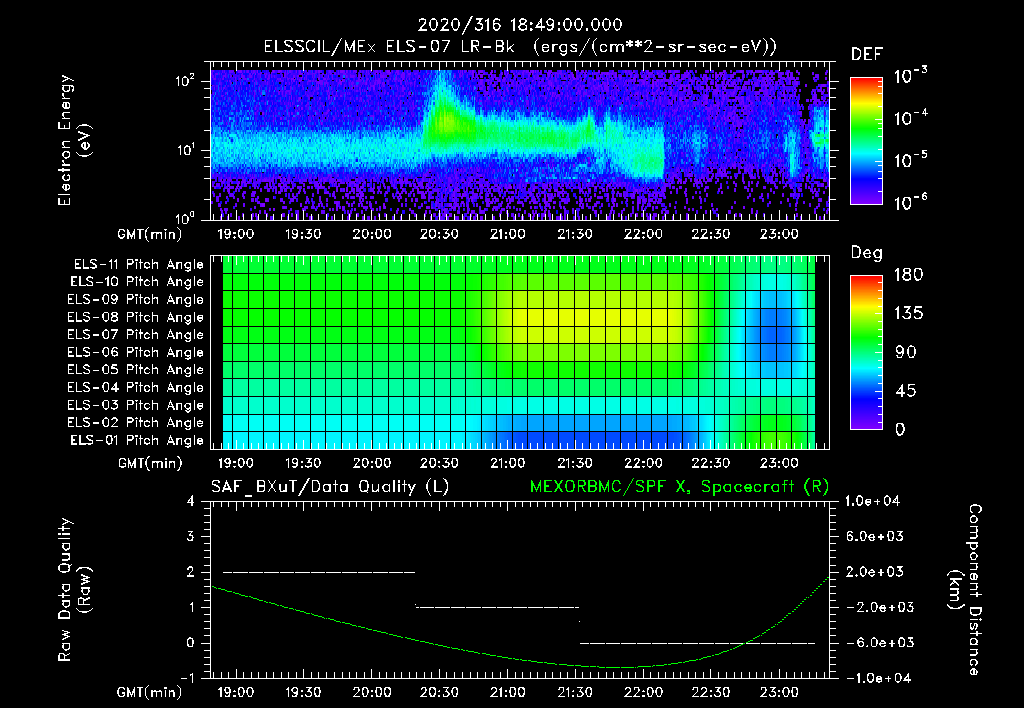
Task: Click the 19:00 tick label under the bottom plot
Action: (x=235, y=692)
